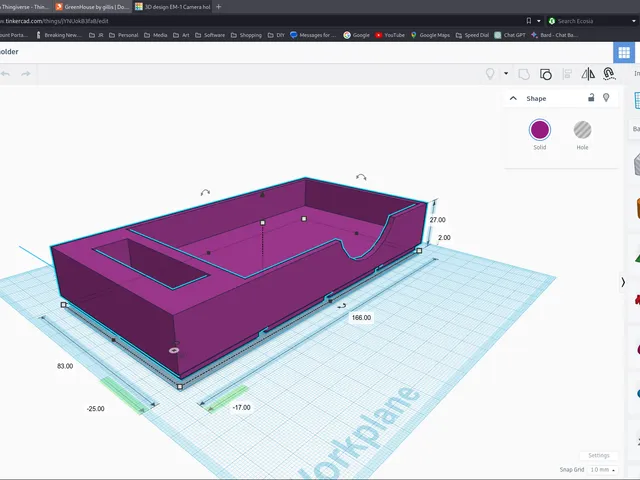Open the Shopping bookmarks folder
The width and height of the screenshot is (640, 480).
(246, 35)
